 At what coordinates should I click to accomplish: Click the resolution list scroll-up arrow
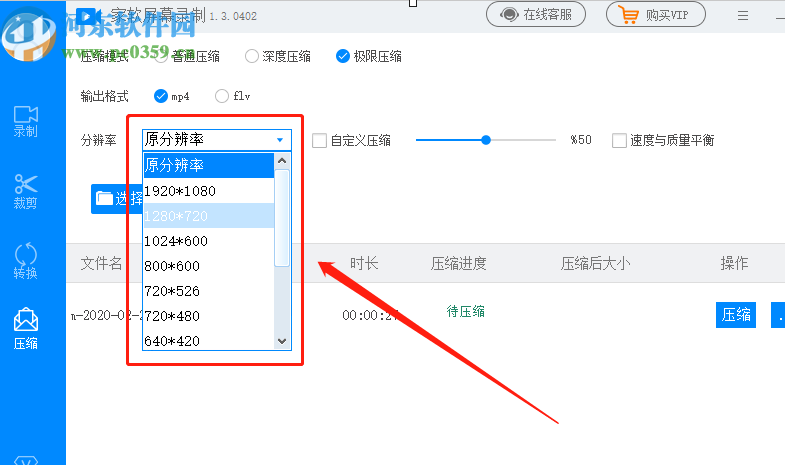(x=282, y=161)
